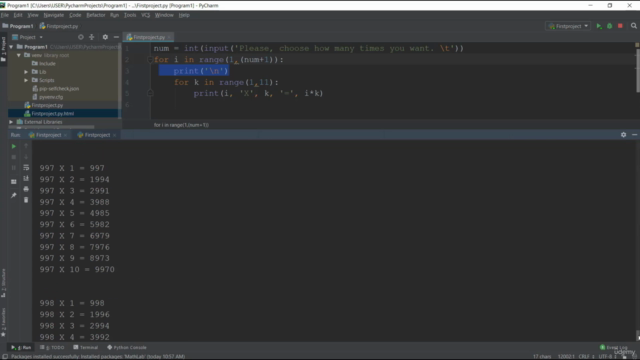The image size is (640, 360).
Task: Click the restore layout icon in Run panel
Action: (x=13, y=182)
